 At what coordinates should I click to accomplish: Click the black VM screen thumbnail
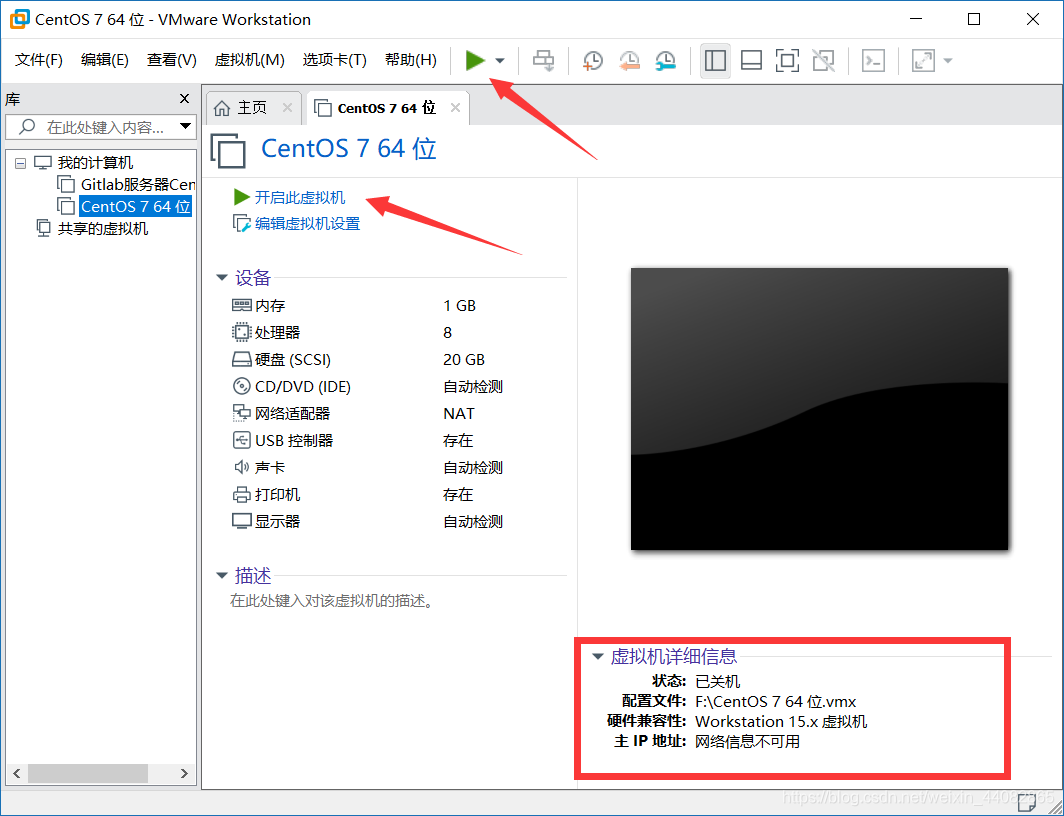pyautogui.click(x=819, y=408)
